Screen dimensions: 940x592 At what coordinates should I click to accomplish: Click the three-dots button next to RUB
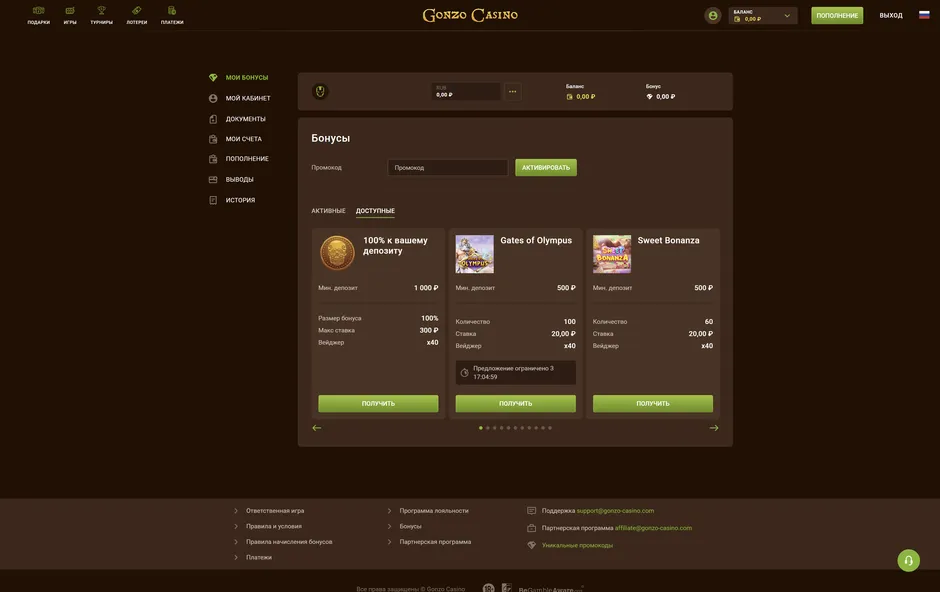[513, 92]
